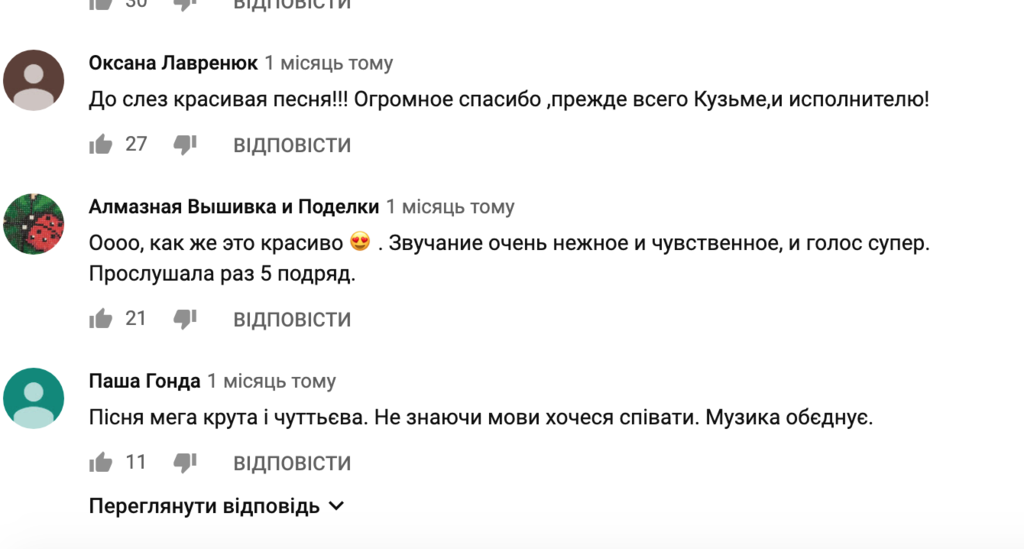This screenshot has width=1024, height=549.
Task: Like Оксана Лавренюк's comment
Action: click(x=101, y=145)
